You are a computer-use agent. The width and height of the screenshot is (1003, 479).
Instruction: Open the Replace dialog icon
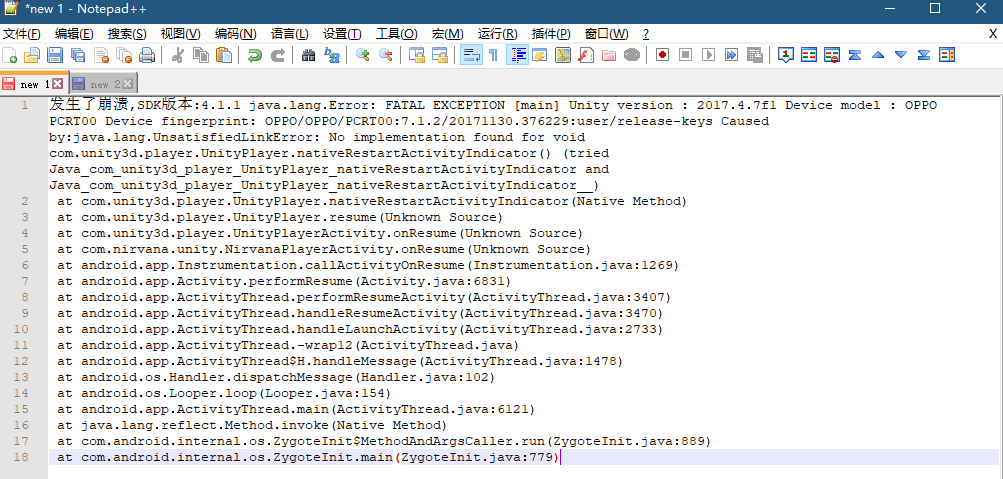331,56
